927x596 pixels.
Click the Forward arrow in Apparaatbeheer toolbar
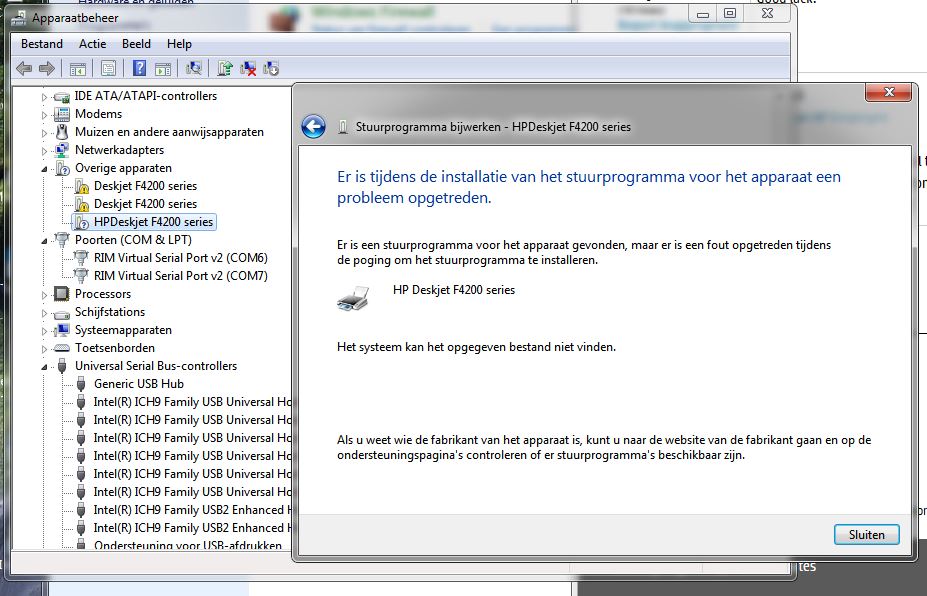[47, 69]
